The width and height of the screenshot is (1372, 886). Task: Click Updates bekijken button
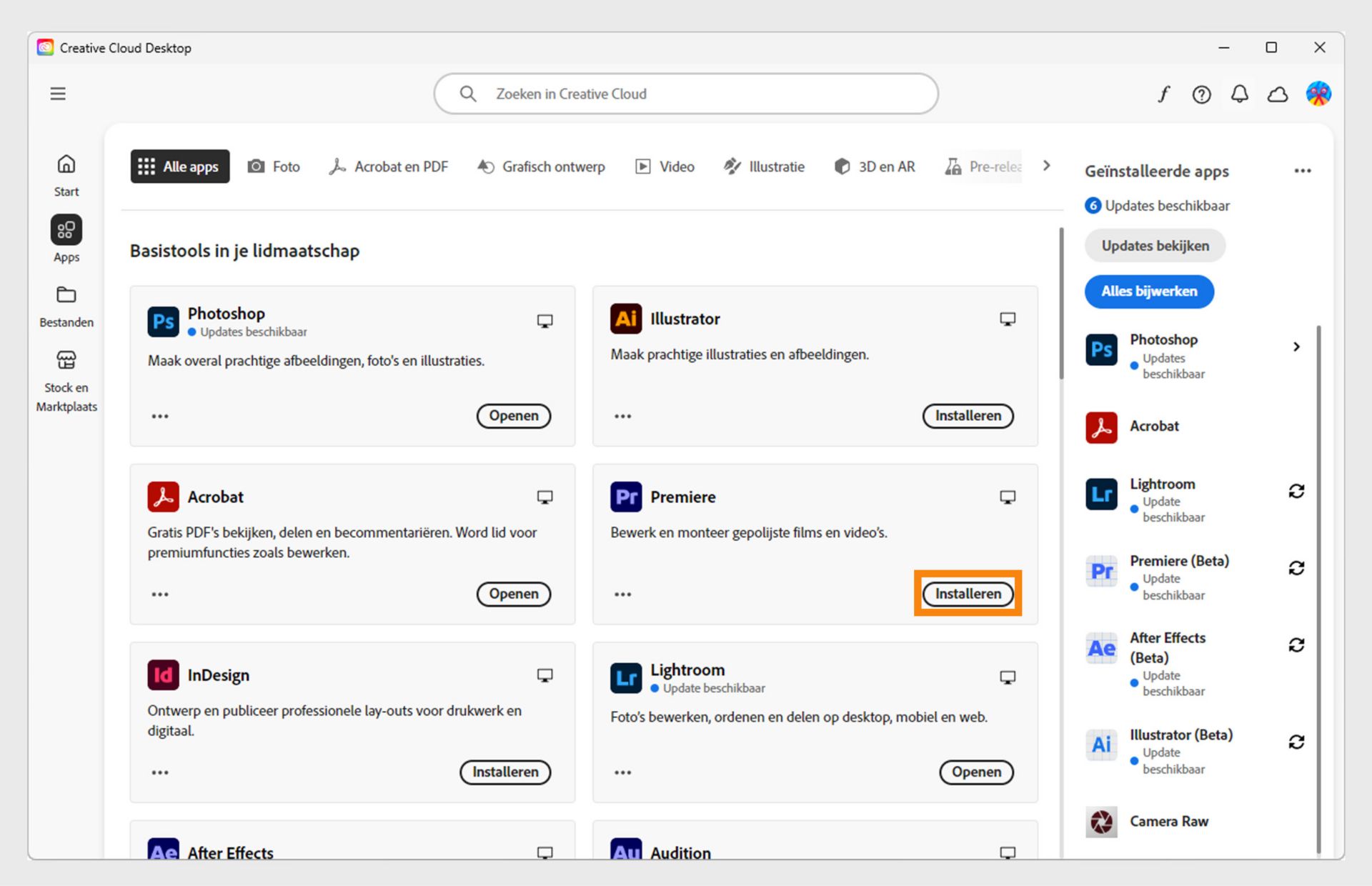point(1155,246)
